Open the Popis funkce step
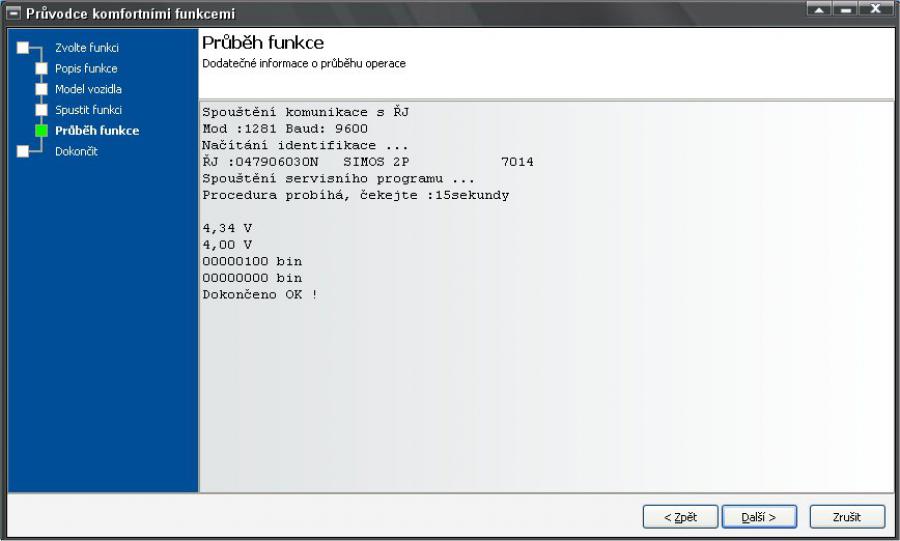Screen dimensions: 900x541 click(x=86, y=68)
